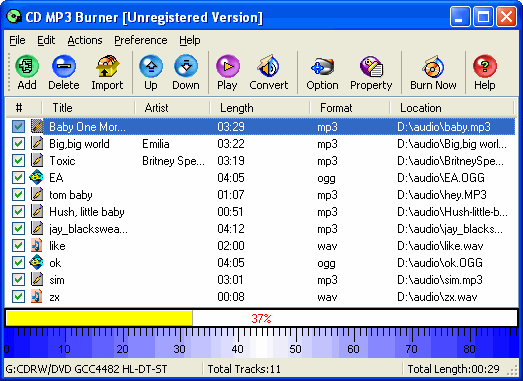Click the red Help toolbar icon
This screenshot has width=523, height=381.
tap(485, 66)
